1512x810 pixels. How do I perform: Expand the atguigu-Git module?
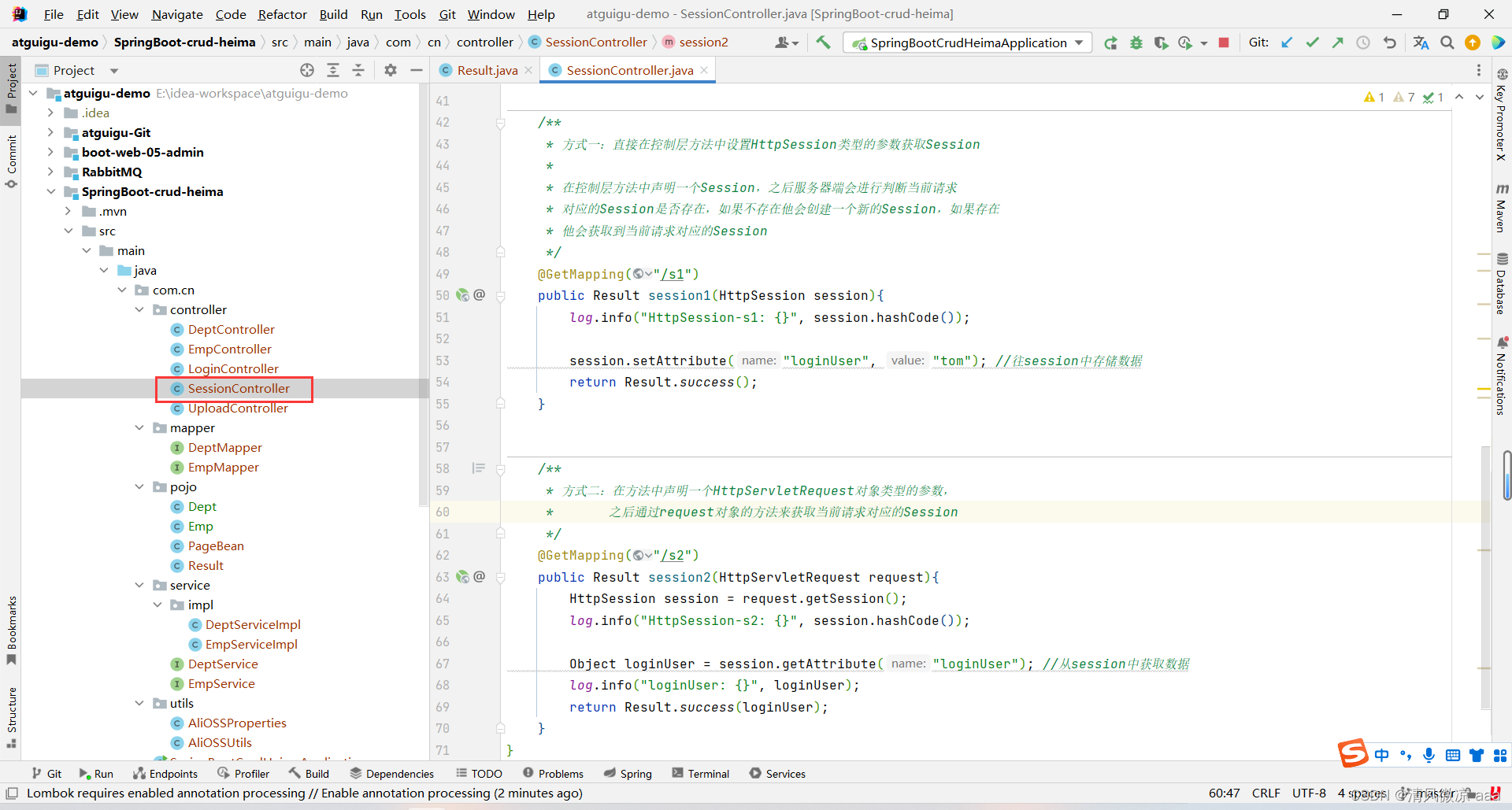(51, 132)
